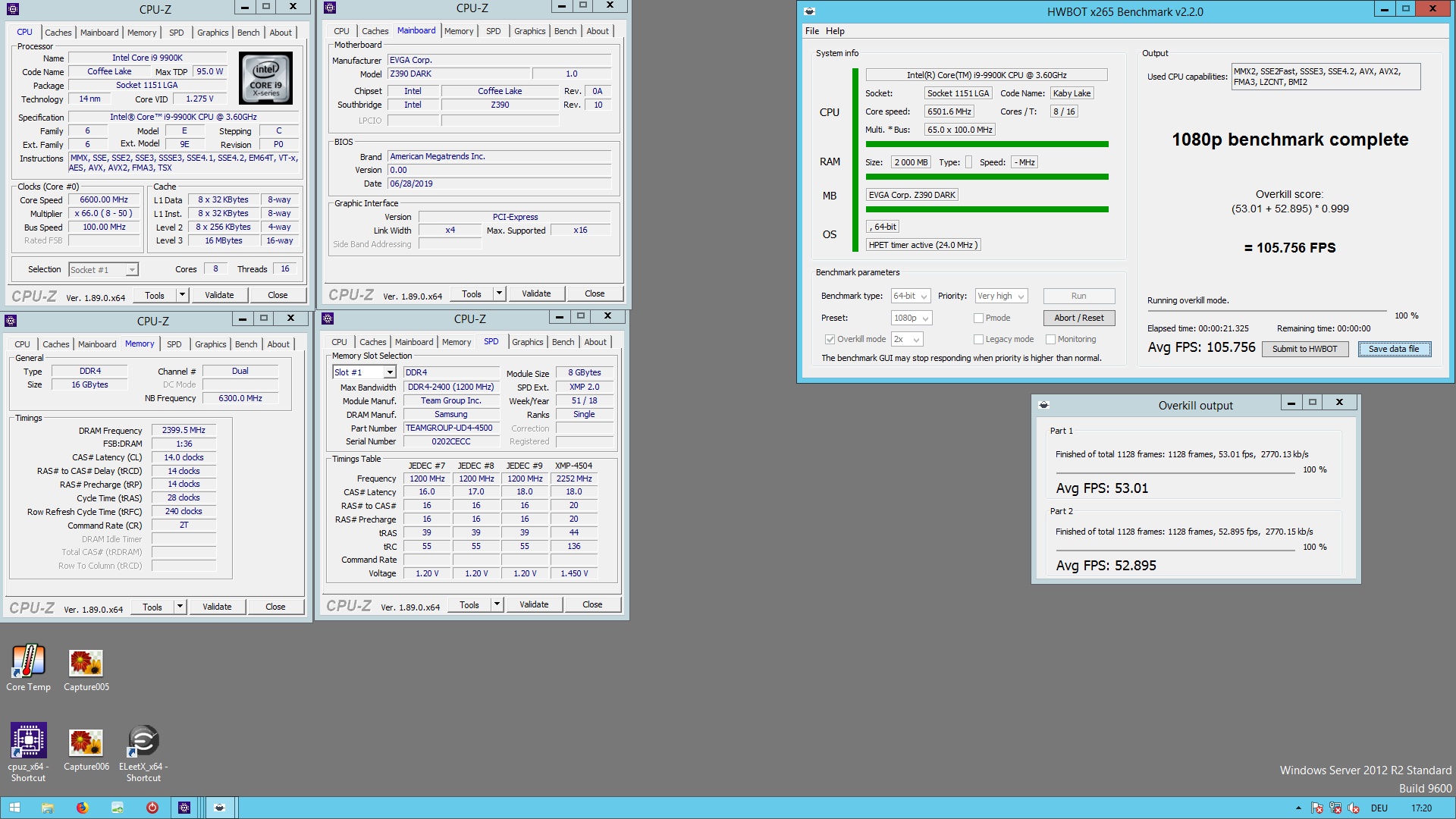1456x819 pixels.
Task: Click Close in CPU-Z SPD window
Action: tap(592, 604)
